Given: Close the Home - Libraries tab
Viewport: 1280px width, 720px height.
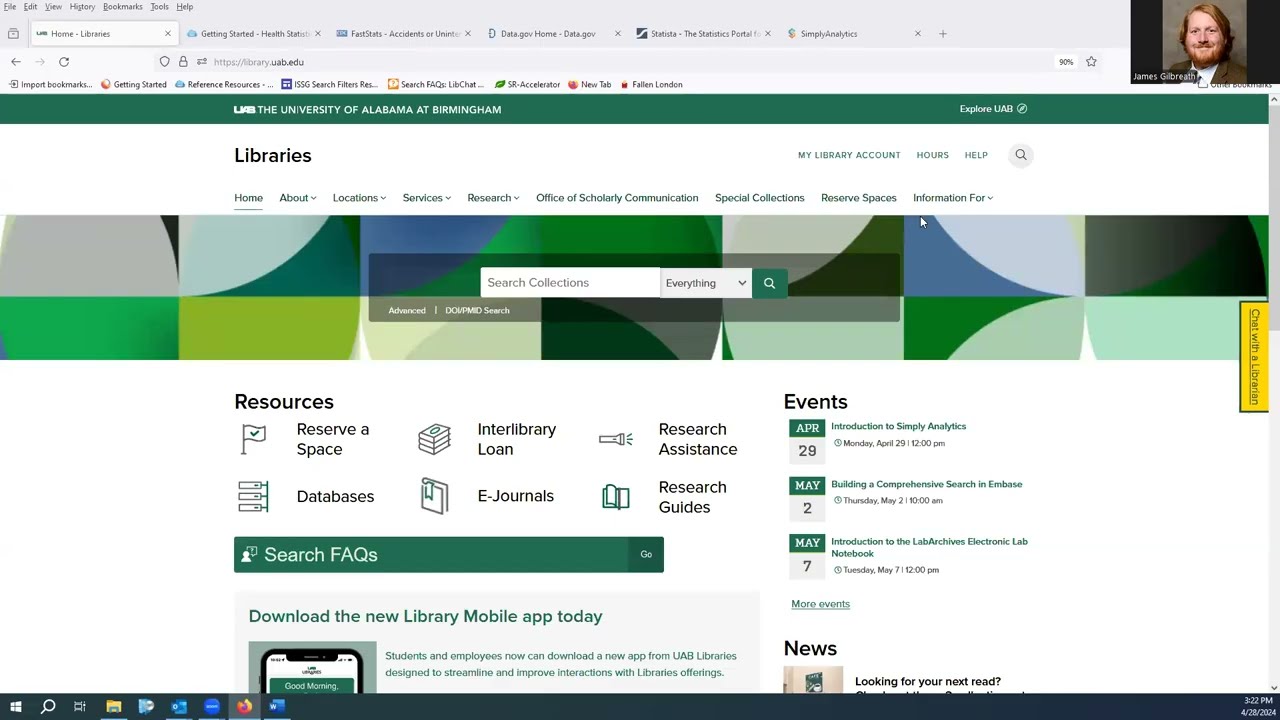Looking at the screenshot, I should [168, 34].
